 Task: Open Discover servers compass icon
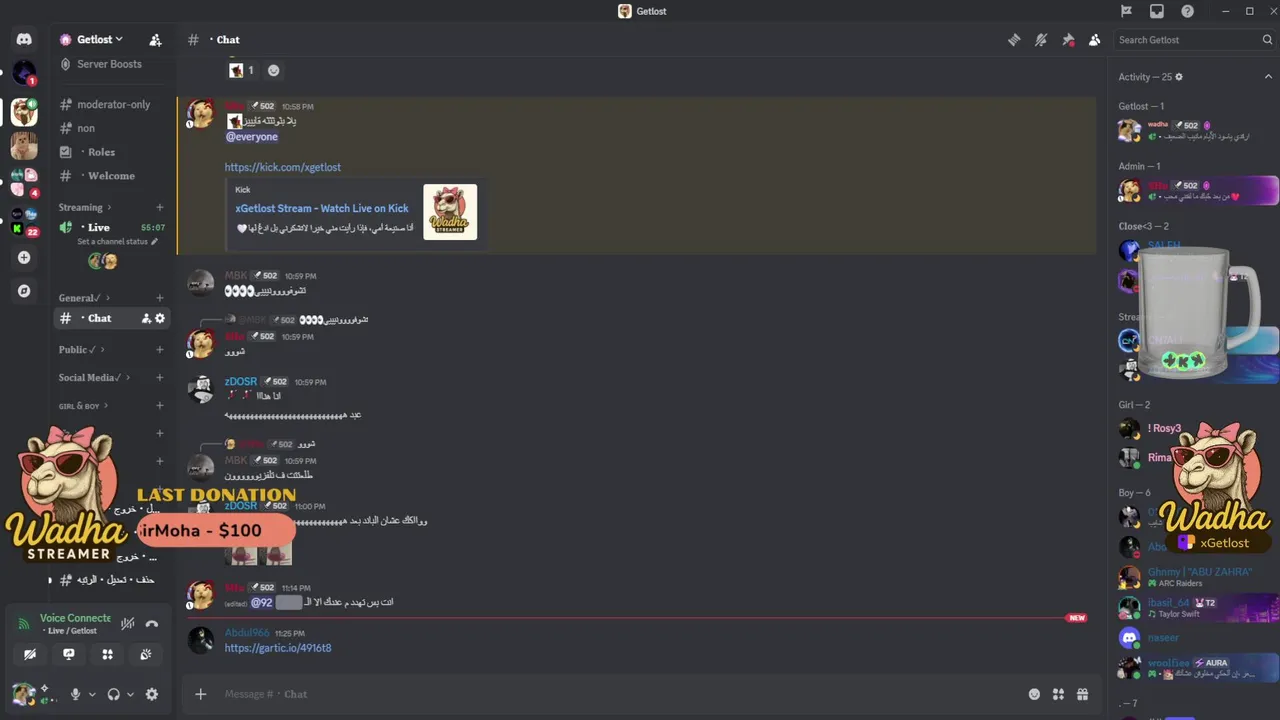pyautogui.click(x=24, y=291)
